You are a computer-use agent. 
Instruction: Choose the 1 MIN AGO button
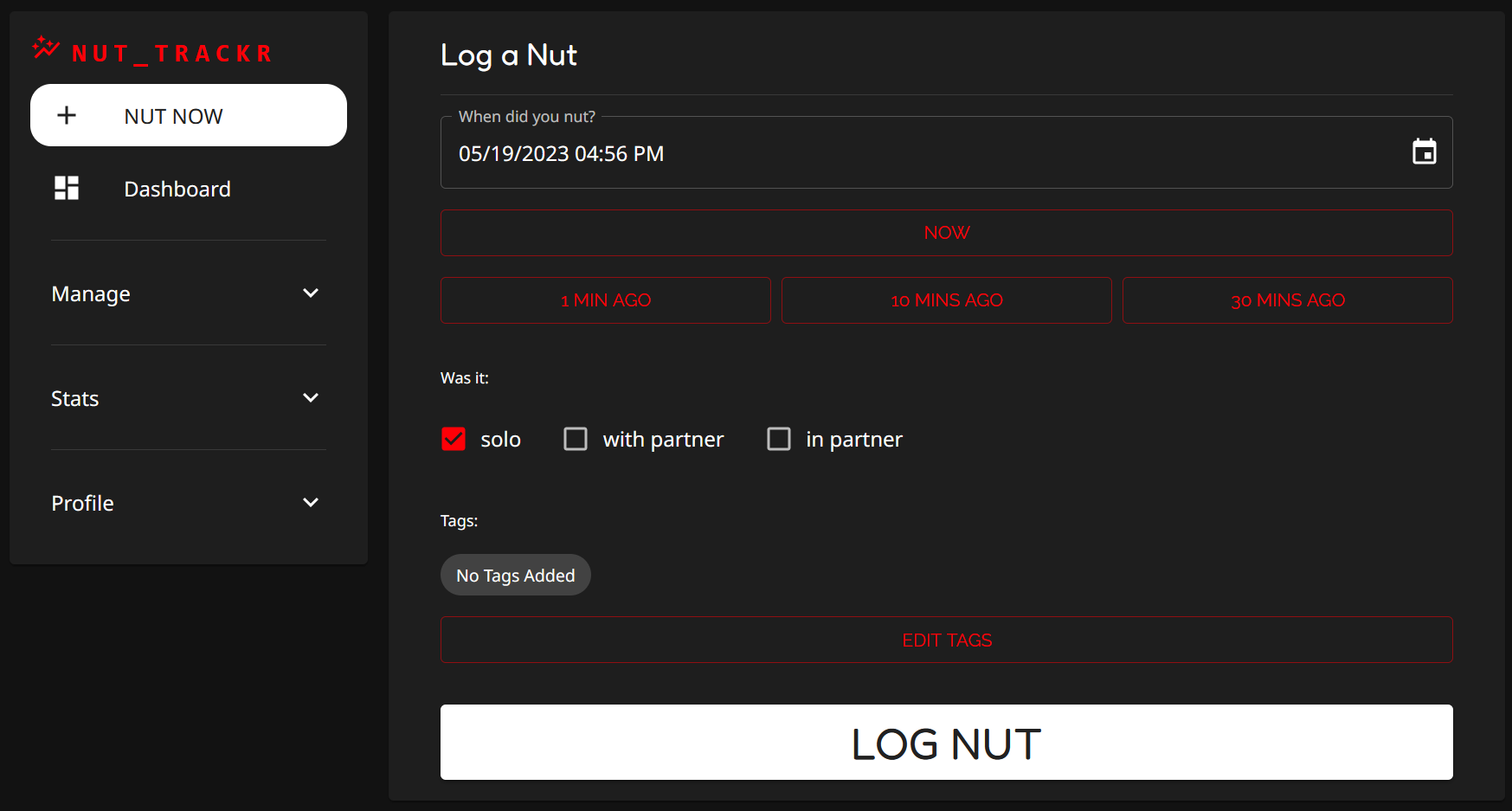point(606,300)
